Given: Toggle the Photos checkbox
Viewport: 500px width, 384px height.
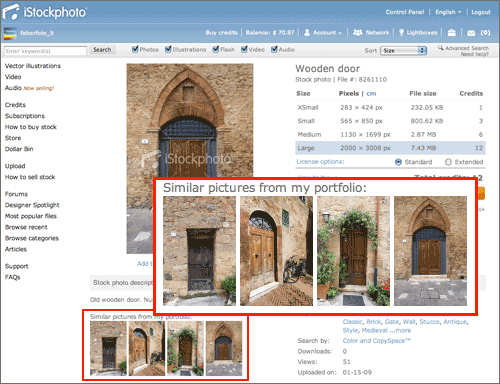Looking at the screenshot, I should coord(135,49).
